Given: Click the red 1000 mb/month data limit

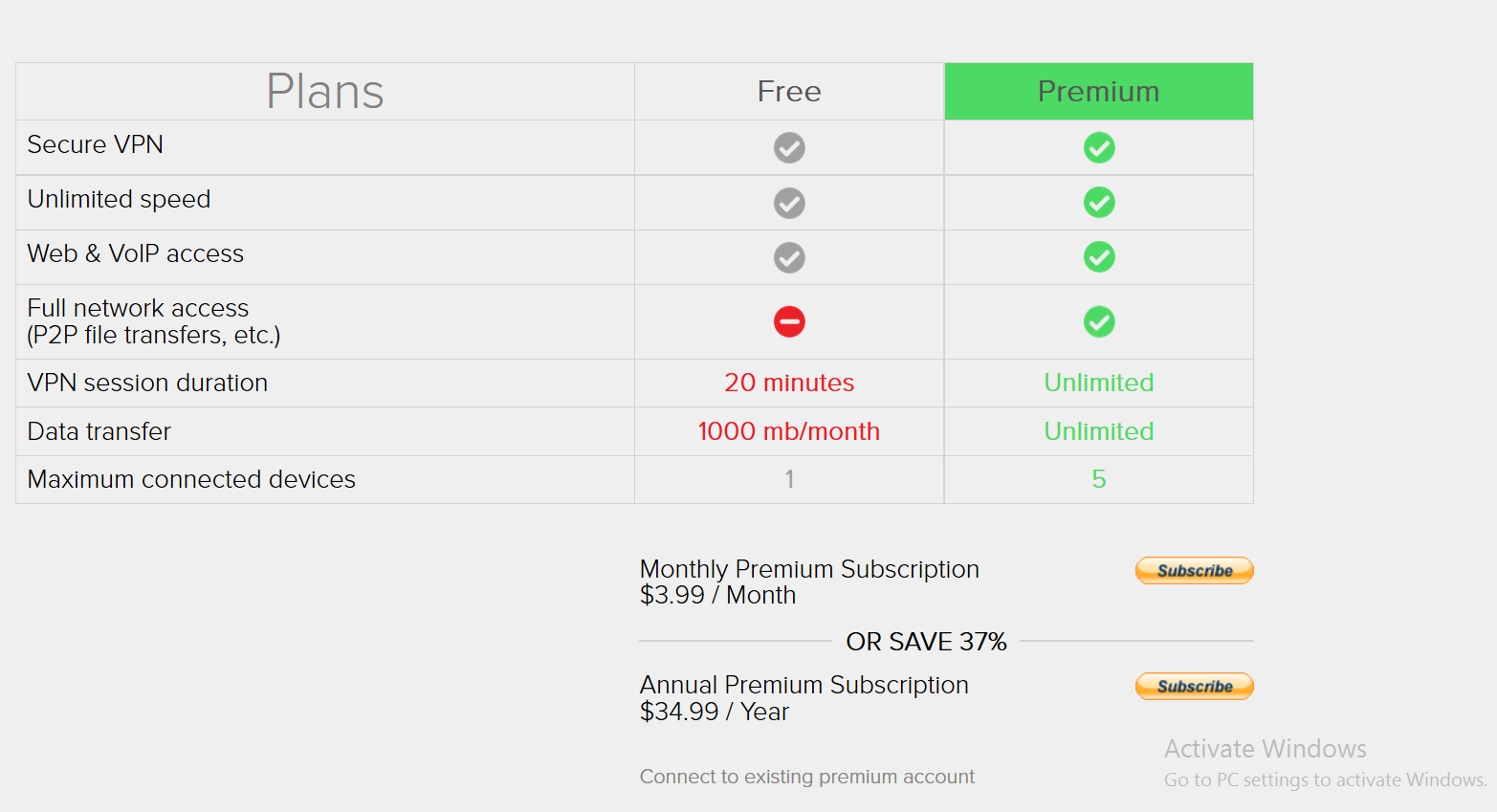Looking at the screenshot, I should point(789,431).
